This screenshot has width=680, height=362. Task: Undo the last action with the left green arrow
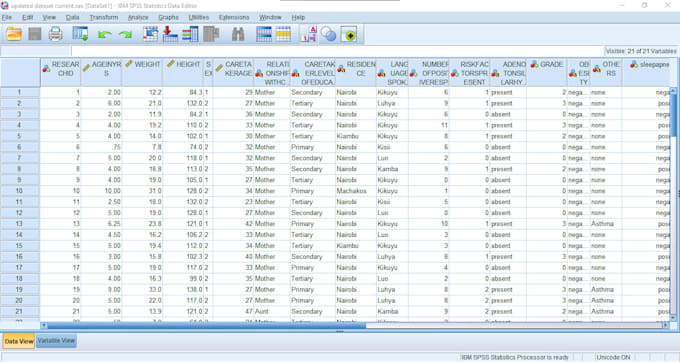[x=104, y=34]
